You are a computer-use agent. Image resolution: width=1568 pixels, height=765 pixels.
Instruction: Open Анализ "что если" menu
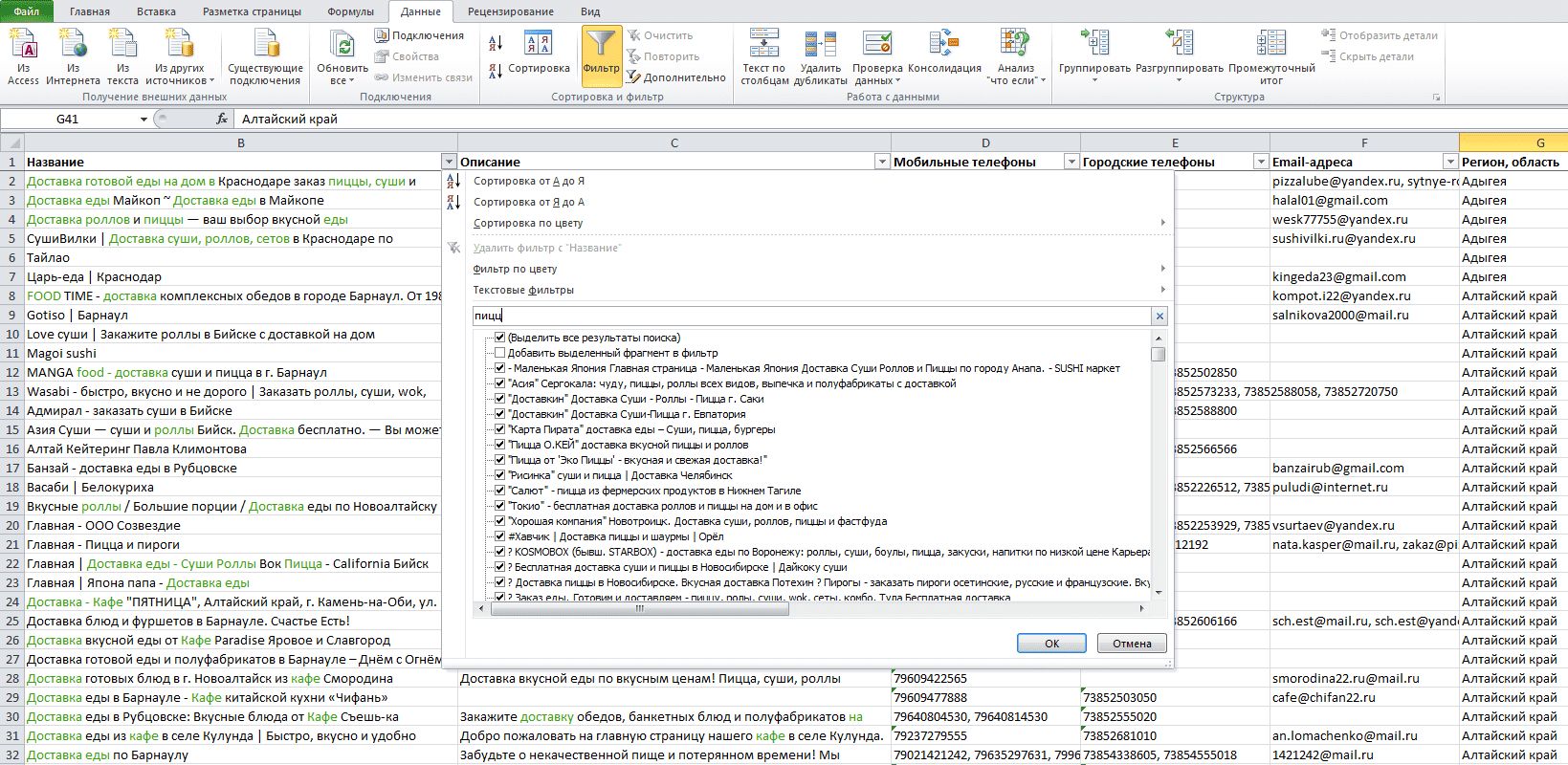pos(1016,56)
